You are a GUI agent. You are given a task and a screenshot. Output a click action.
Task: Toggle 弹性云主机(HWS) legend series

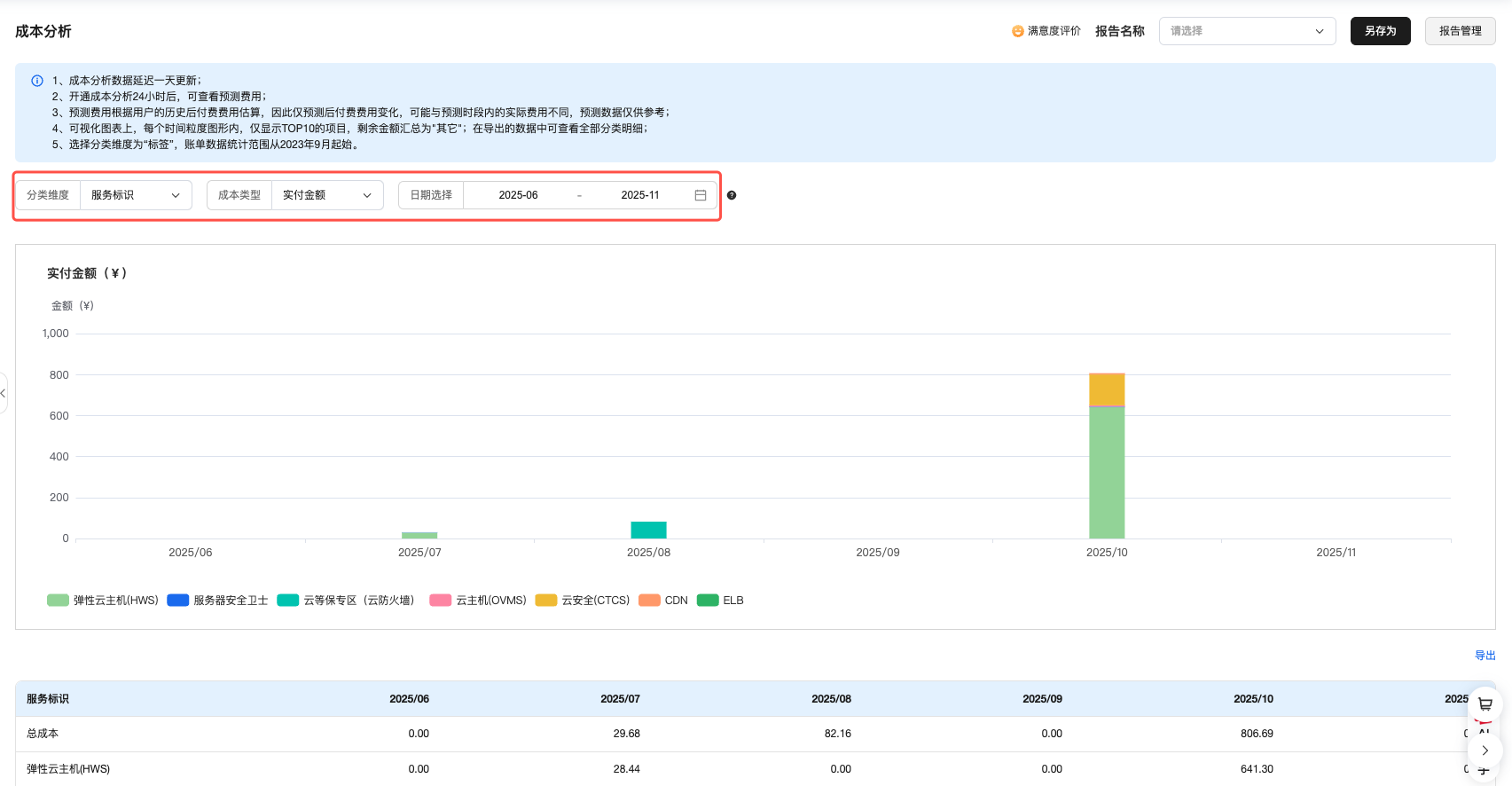103,601
